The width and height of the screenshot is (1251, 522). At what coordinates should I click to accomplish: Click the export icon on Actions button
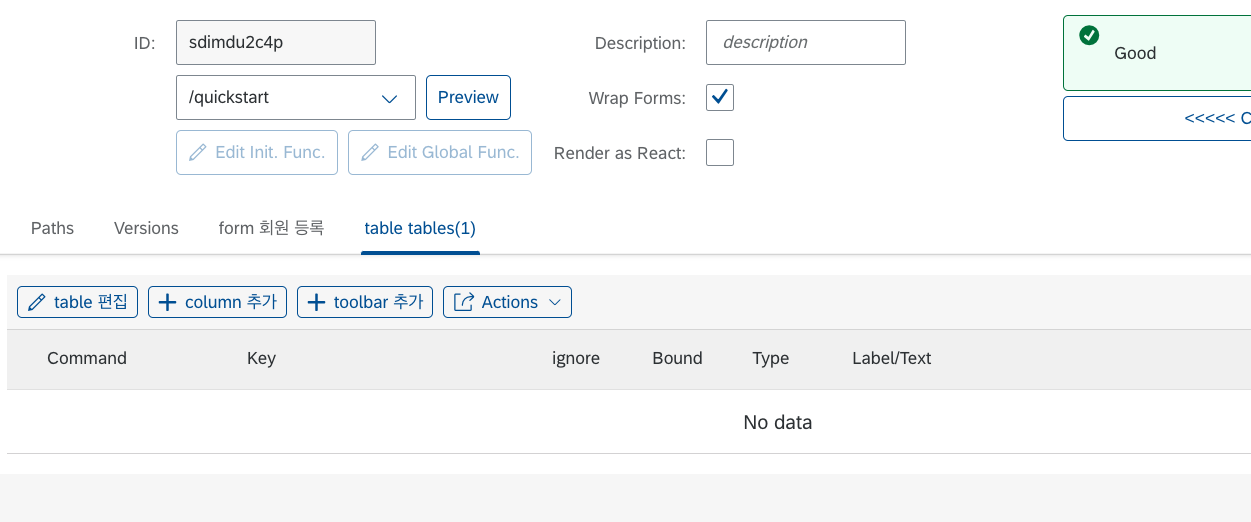coord(464,302)
